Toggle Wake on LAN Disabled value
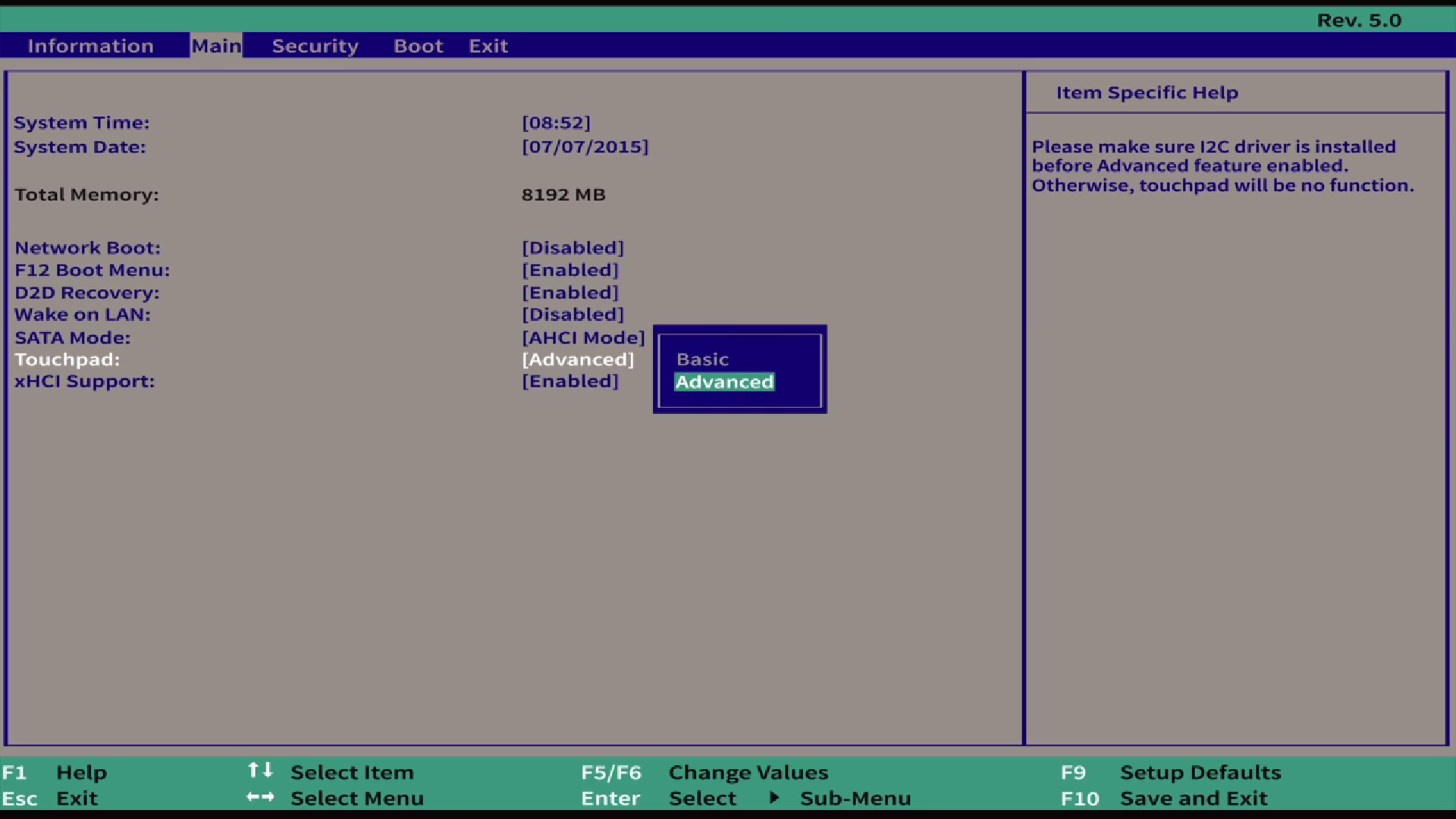Screen dimensions: 1456x819 pyautogui.click(x=573, y=315)
